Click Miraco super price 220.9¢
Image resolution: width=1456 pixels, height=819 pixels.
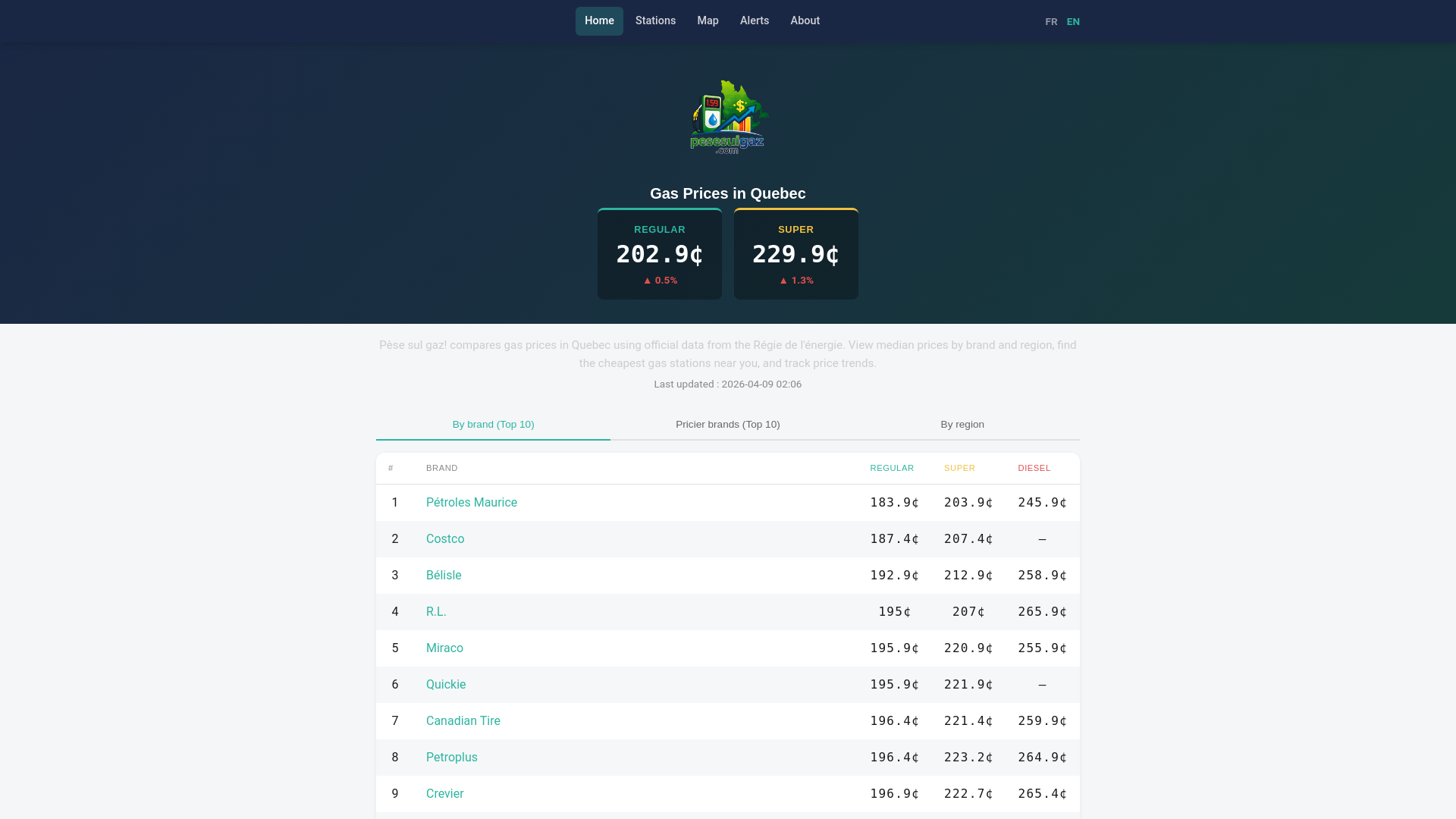(x=968, y=648)
